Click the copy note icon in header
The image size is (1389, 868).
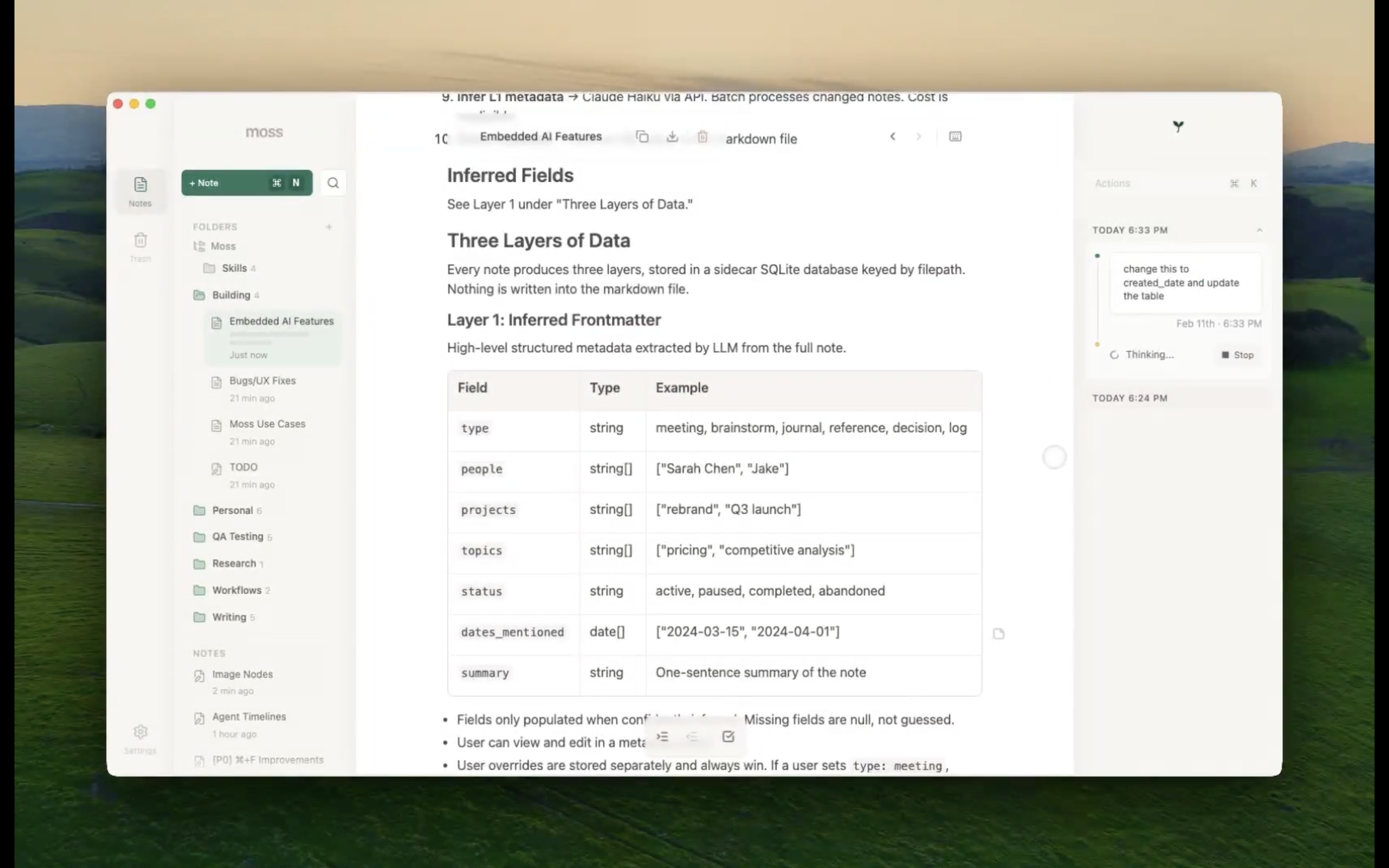(x=642, y=136)
